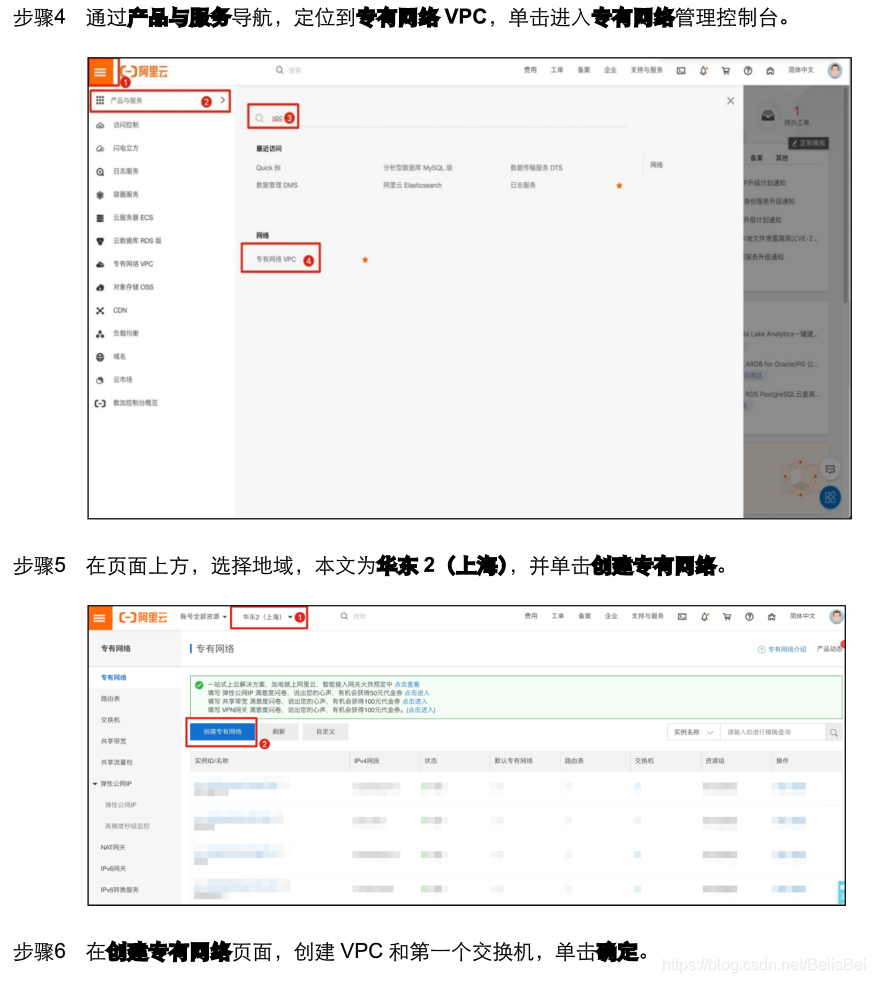The width and height of the screenshot is (875, 983).
Task: Collapse the 弹性公网IP tree group
Action: point(95,784)
